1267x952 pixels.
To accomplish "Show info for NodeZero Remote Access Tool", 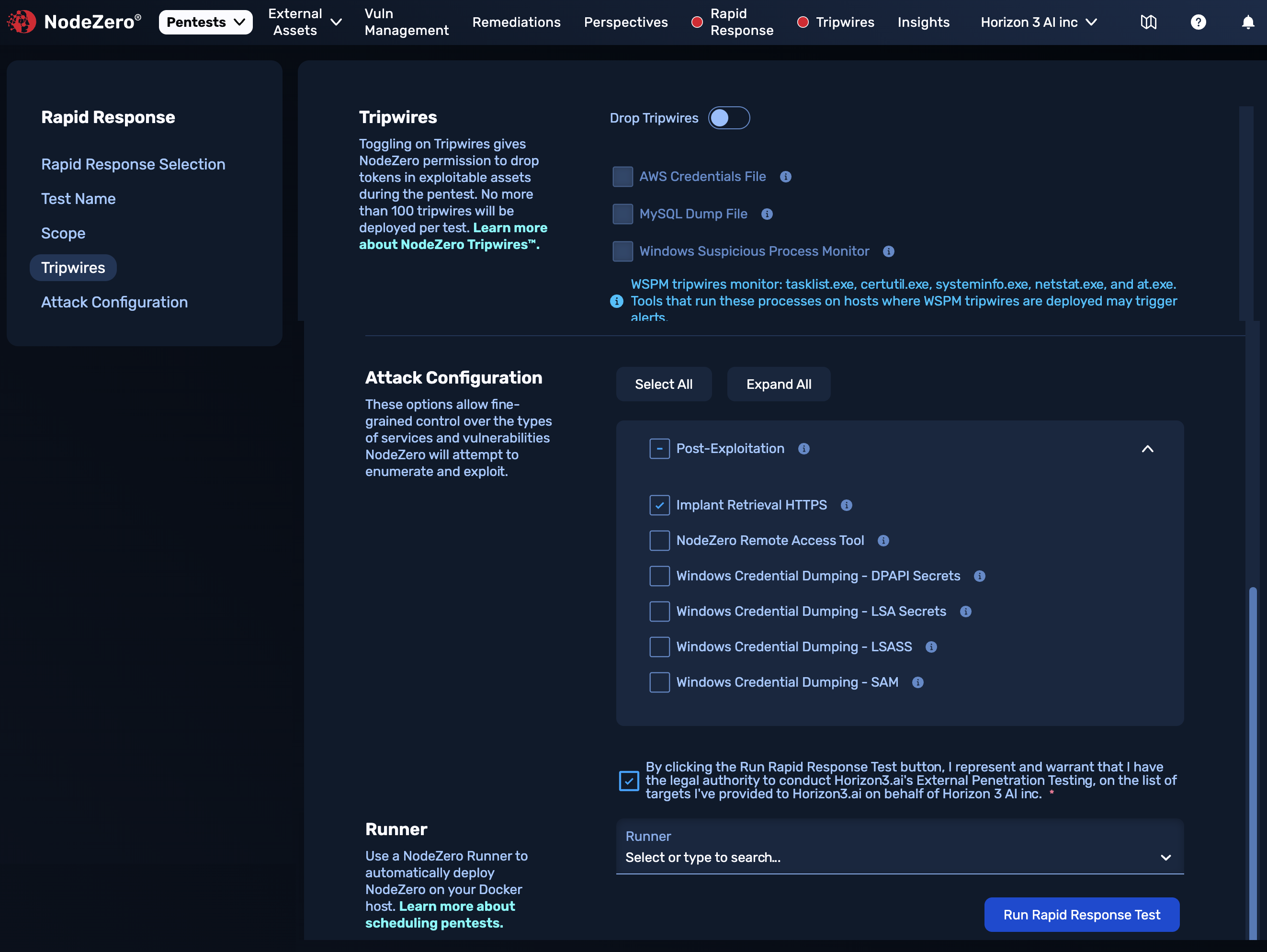I will pos(883,541).
